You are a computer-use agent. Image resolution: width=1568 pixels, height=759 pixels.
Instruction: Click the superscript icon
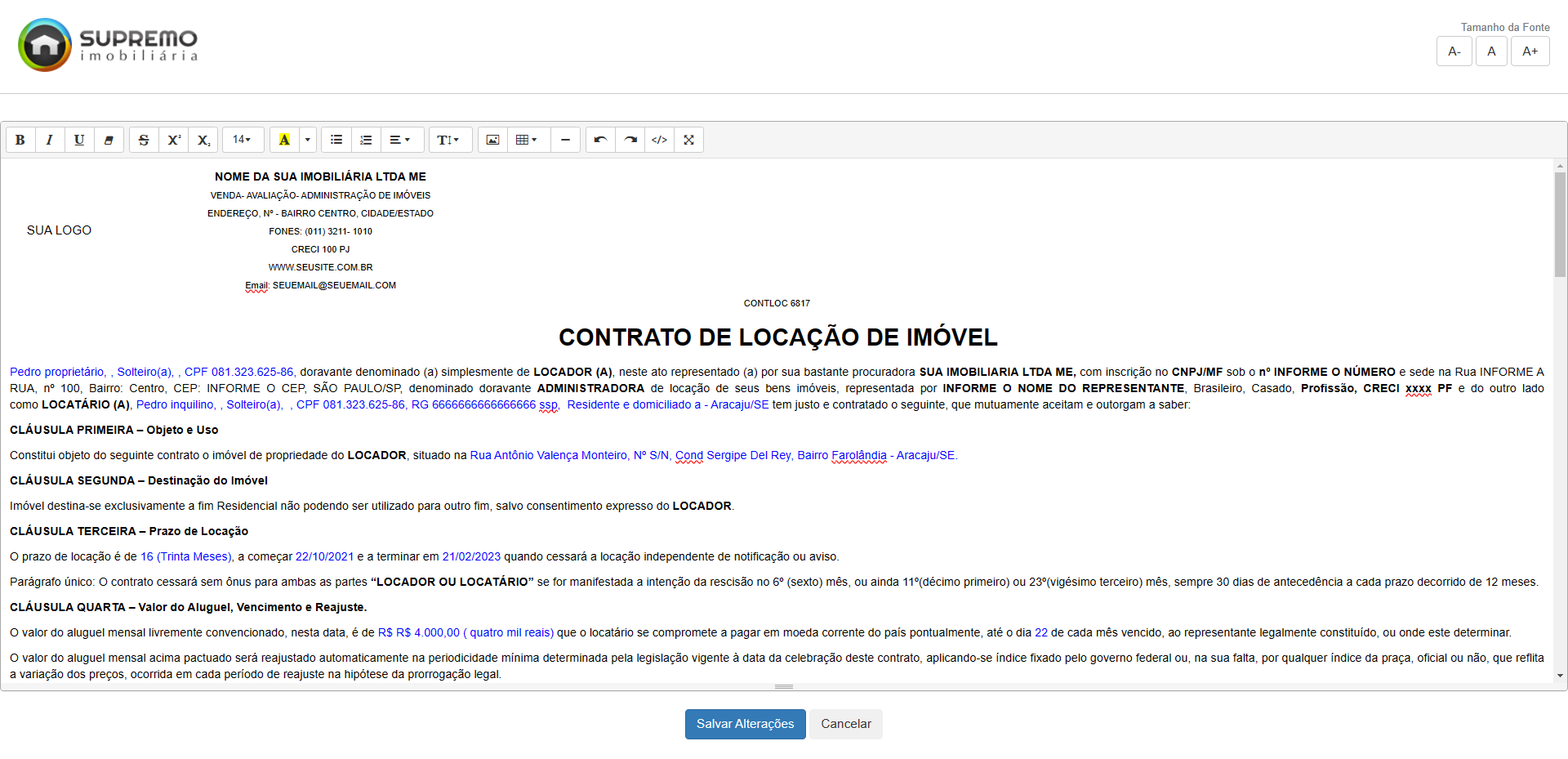point(174,140)
